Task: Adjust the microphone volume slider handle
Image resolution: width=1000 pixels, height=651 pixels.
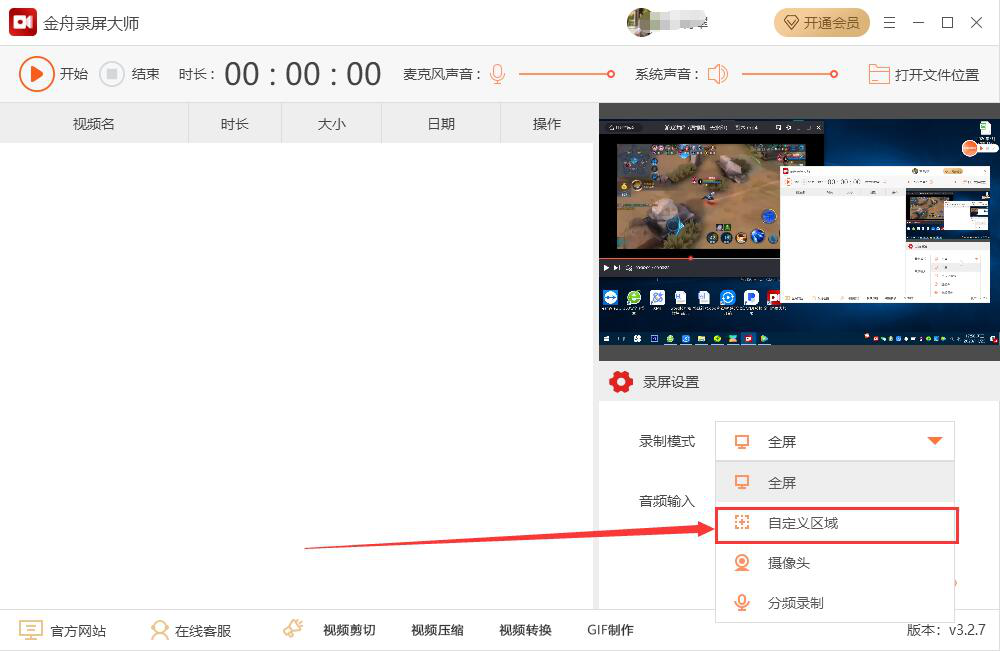Action: [610, 74]
